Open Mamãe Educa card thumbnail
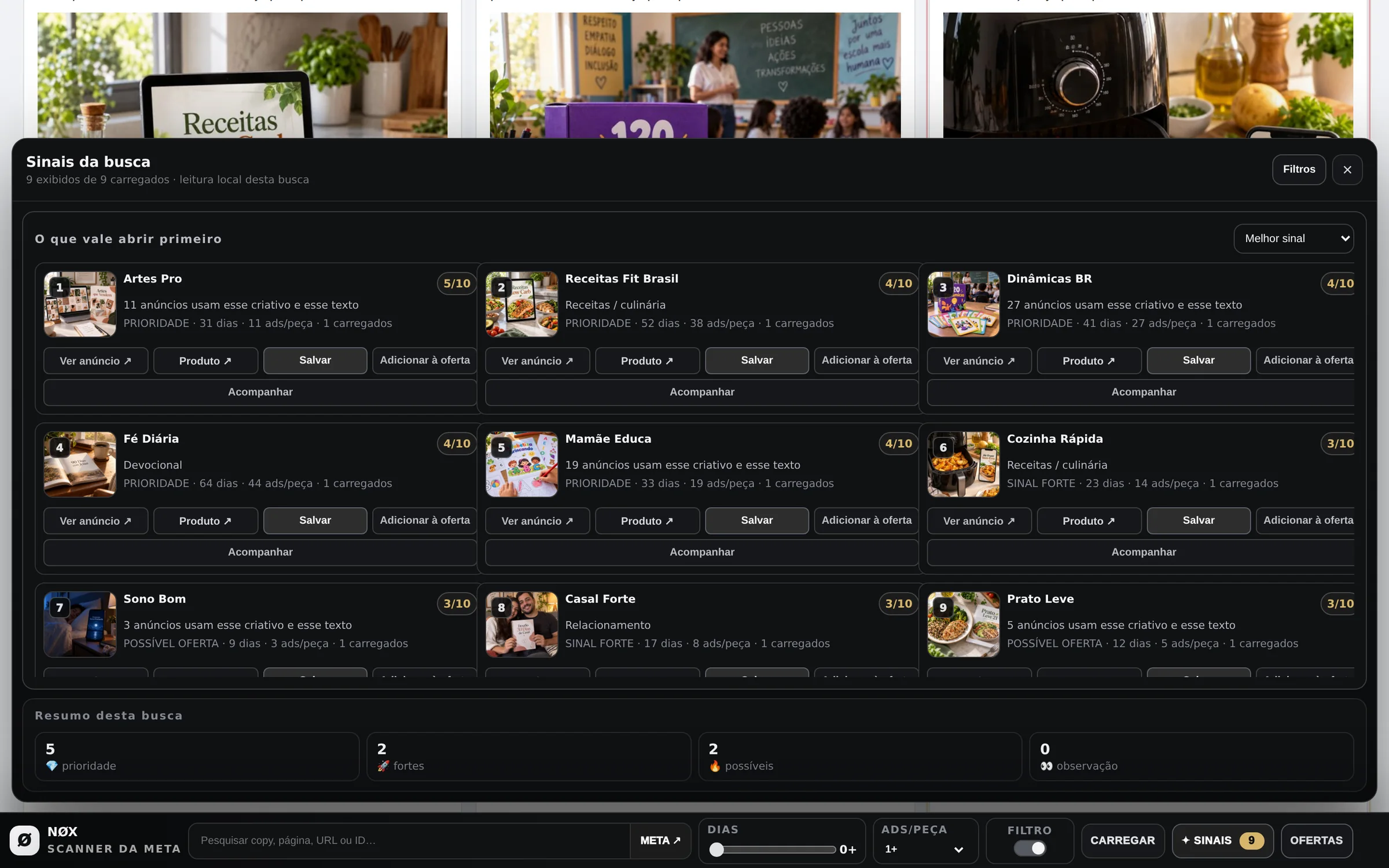 521,464
